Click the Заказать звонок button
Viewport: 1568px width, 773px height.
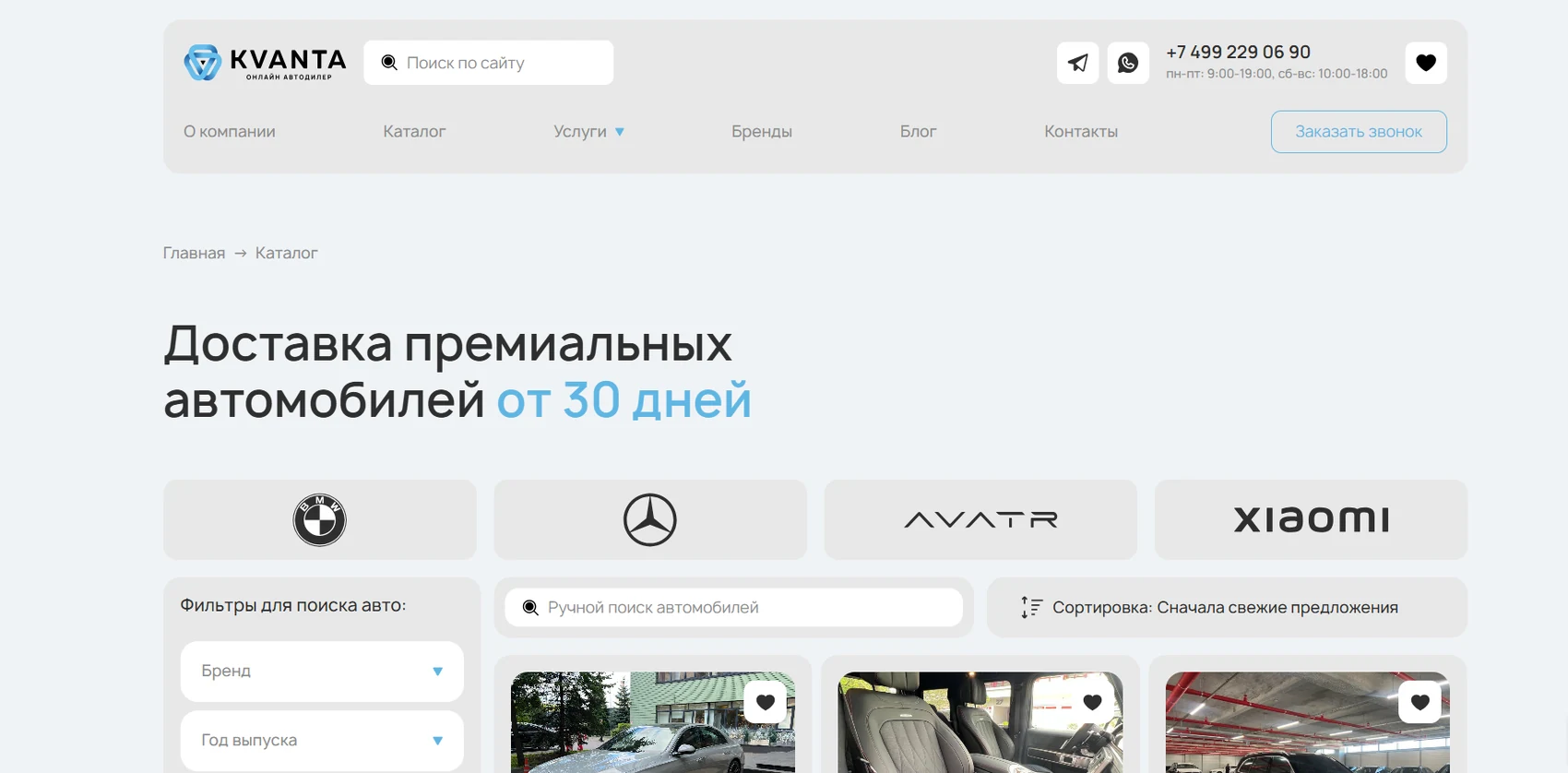tap(1359, 132)
